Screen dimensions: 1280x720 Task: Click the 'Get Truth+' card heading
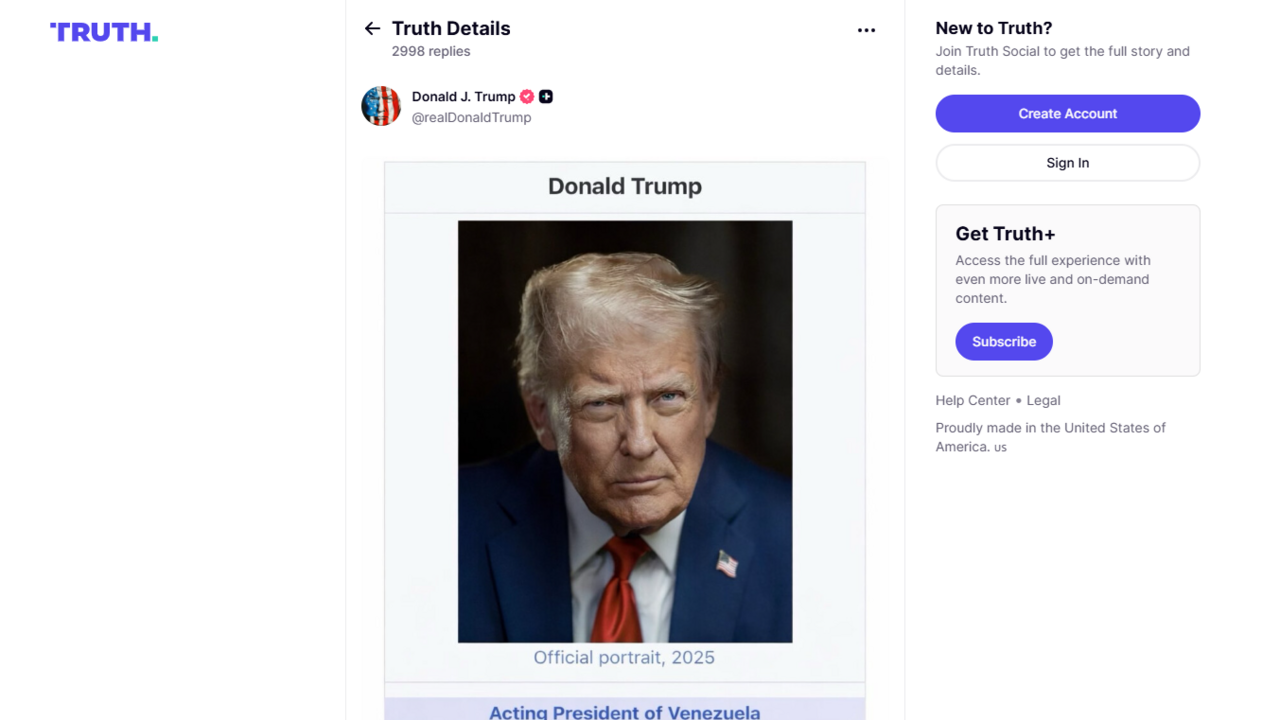(1005, 234)
